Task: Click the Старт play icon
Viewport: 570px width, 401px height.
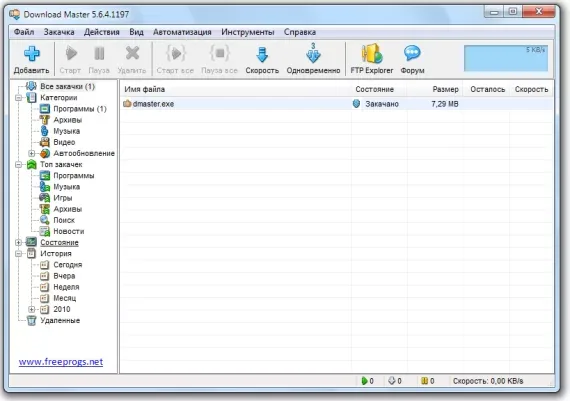Action: point(71,53)
